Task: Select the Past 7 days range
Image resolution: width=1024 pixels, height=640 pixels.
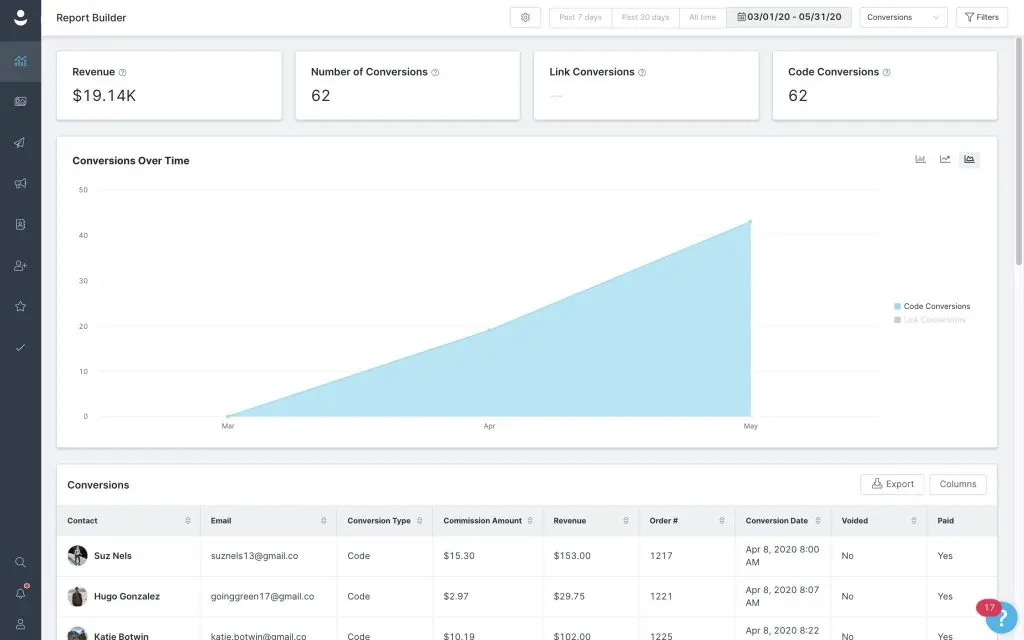Action: pos(580,17)
